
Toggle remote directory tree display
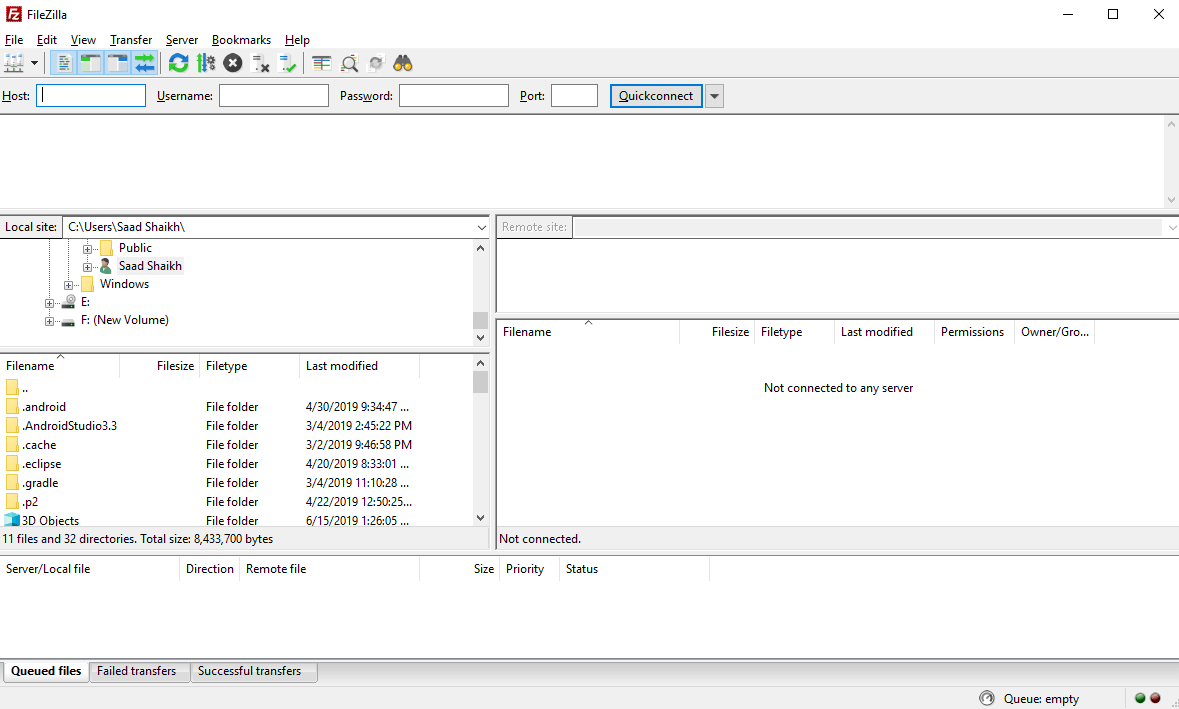click(x=118, y=63)
